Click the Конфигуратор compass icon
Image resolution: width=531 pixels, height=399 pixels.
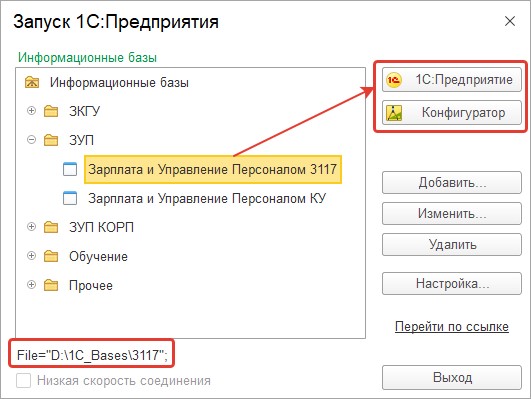pyautogui.click(x=394, y=113)
